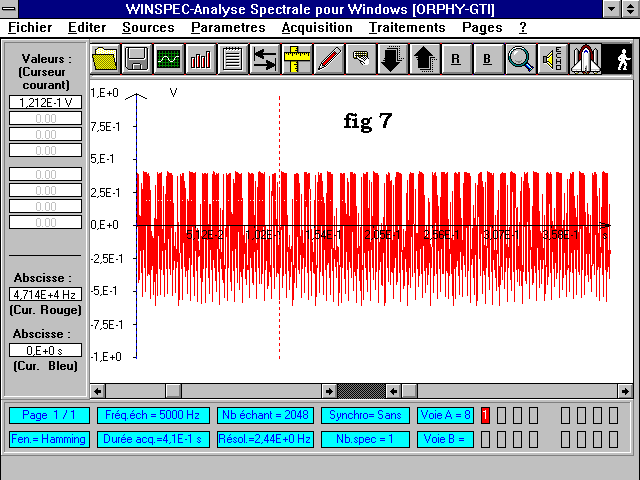This screenshot has height=480, width=640.
Task: Click the first scrollbar thumb
Action: point(173,391)
